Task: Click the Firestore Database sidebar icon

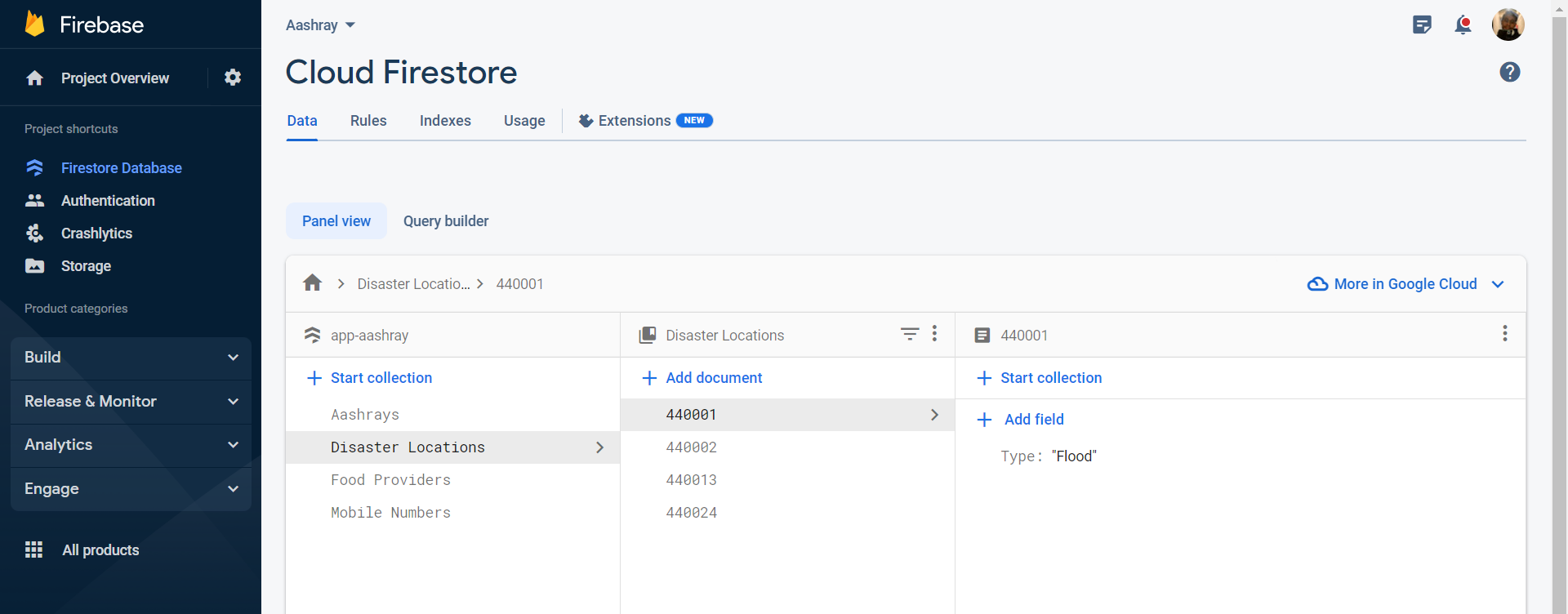Action: point(34,167)
